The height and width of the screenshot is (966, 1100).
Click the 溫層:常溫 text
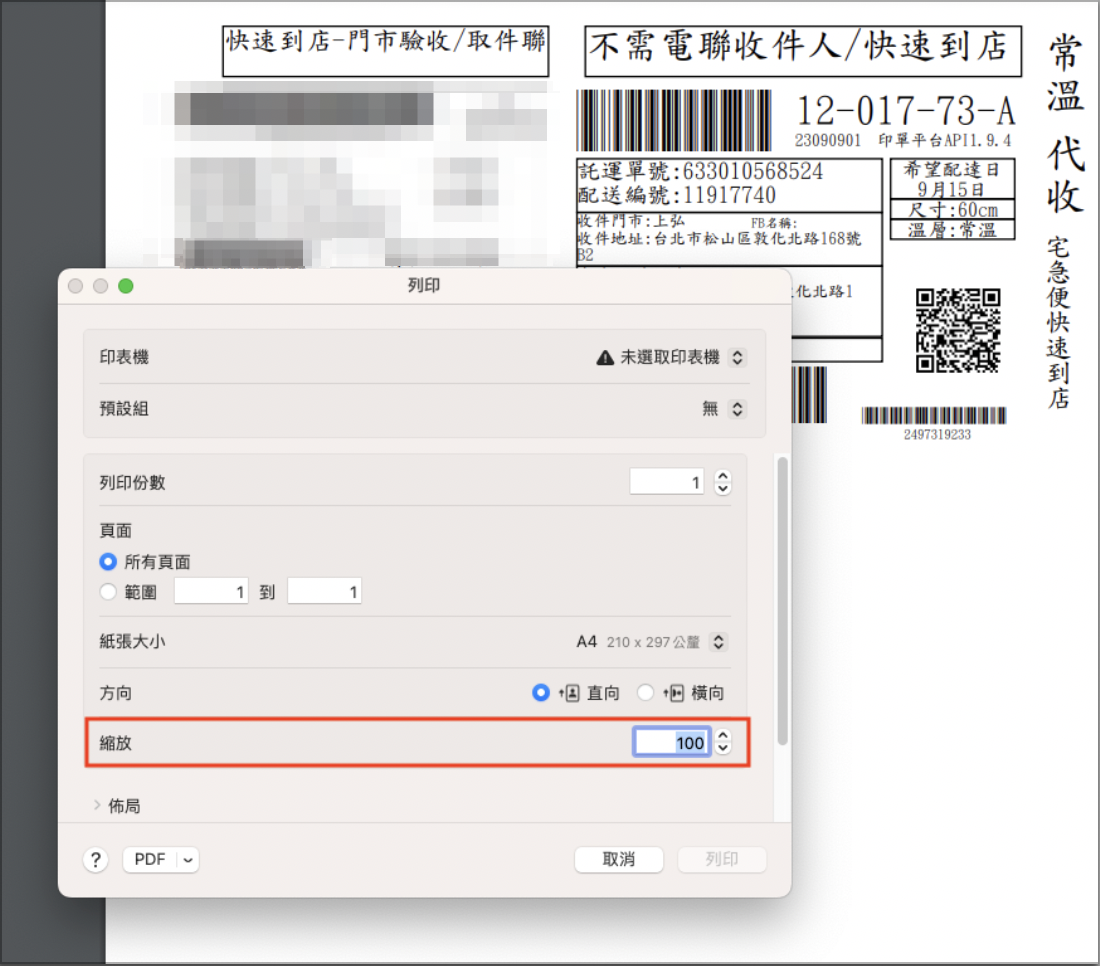point(952,230)
